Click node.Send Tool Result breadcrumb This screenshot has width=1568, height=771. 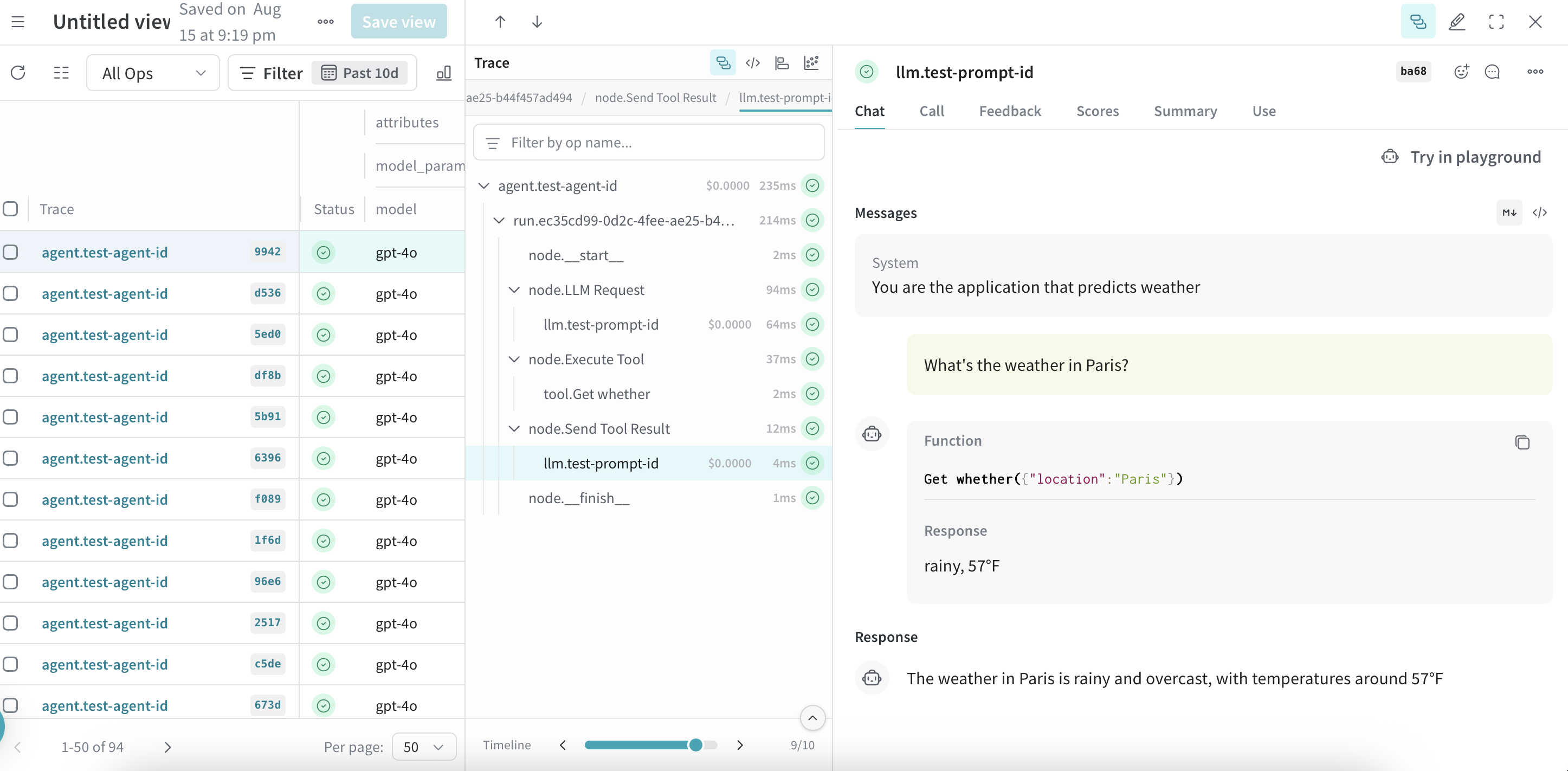pyautogui.click(x=656, y=98)
